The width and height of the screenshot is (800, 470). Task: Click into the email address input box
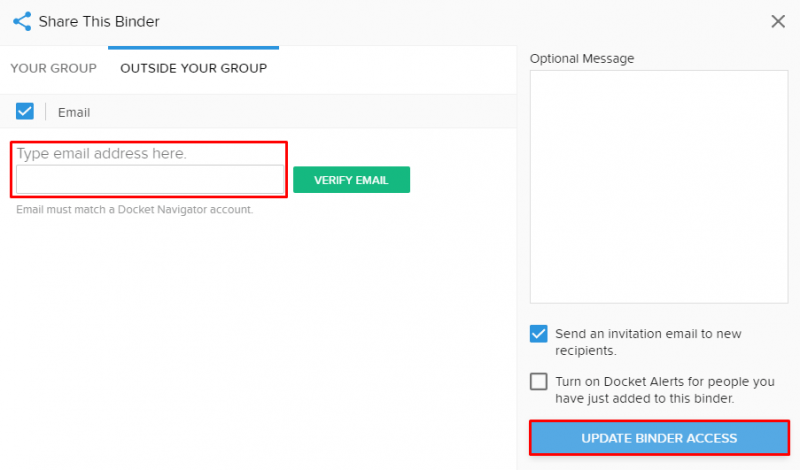point(150,179)
